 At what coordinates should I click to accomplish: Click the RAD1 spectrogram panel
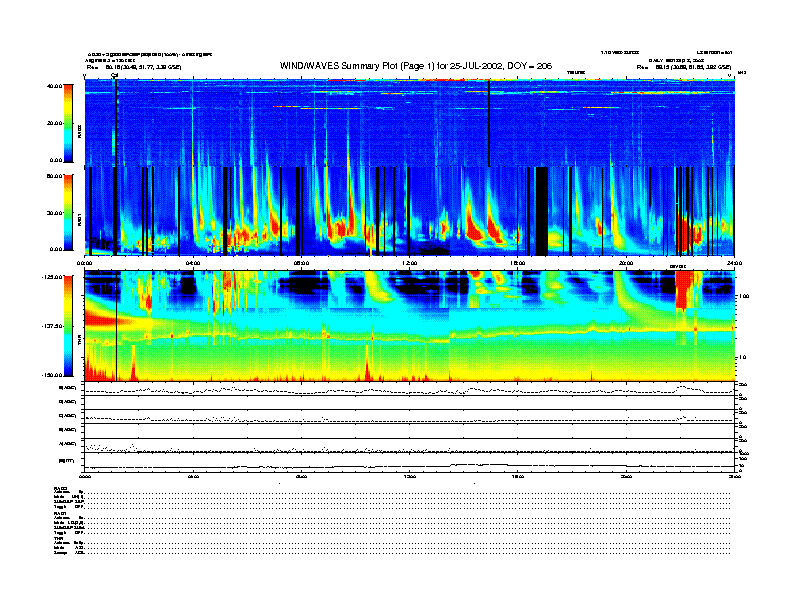[x=409, y=212]
